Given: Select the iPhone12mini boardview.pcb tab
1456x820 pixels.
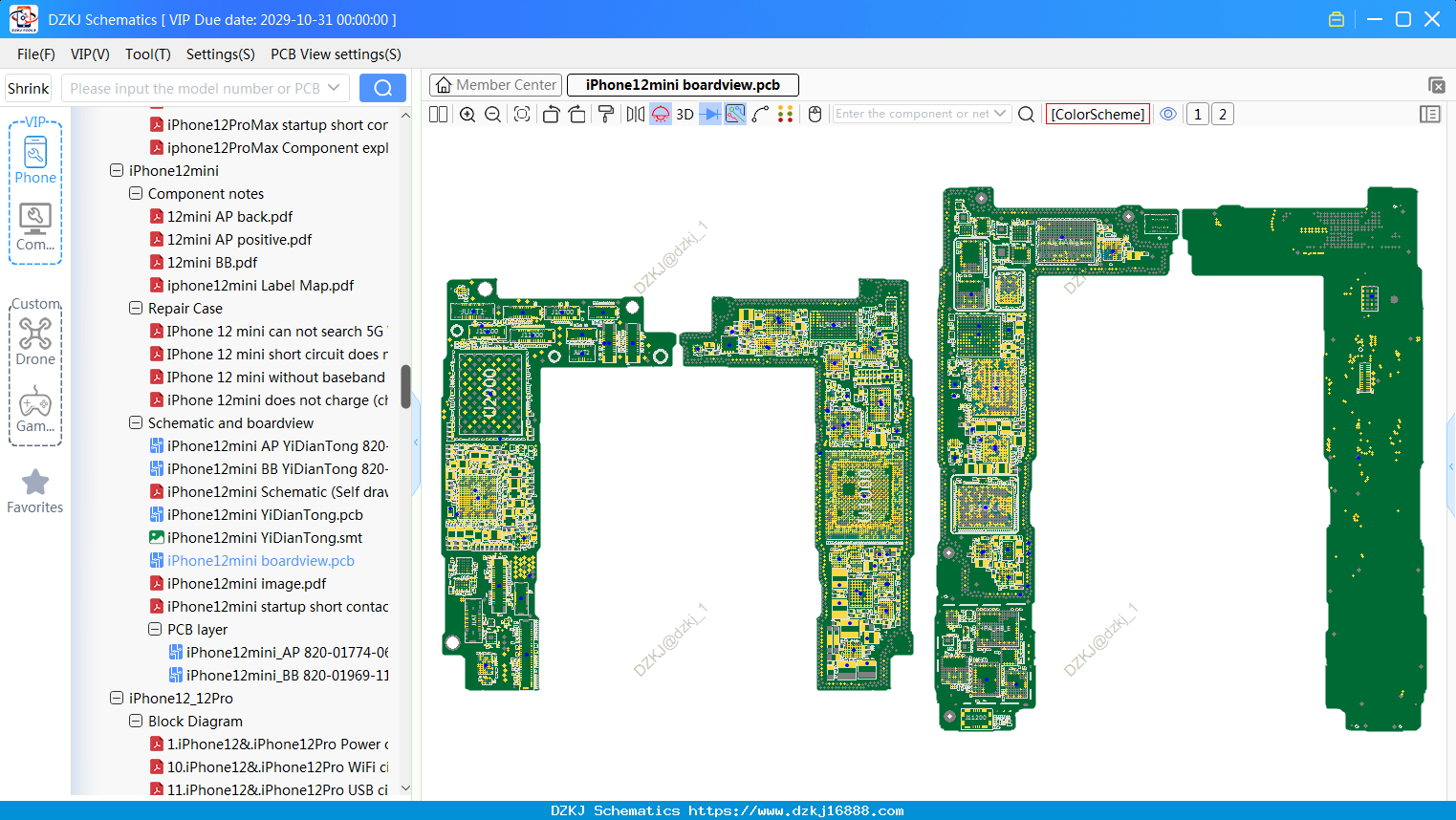Looking at the screenshot, I should coord(683,85).
